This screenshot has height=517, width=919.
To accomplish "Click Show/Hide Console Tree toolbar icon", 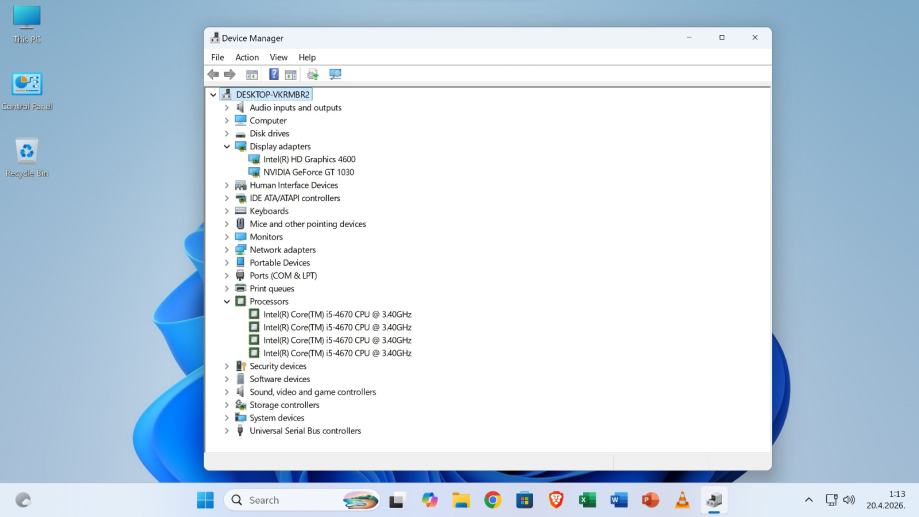I will [252, 74].
